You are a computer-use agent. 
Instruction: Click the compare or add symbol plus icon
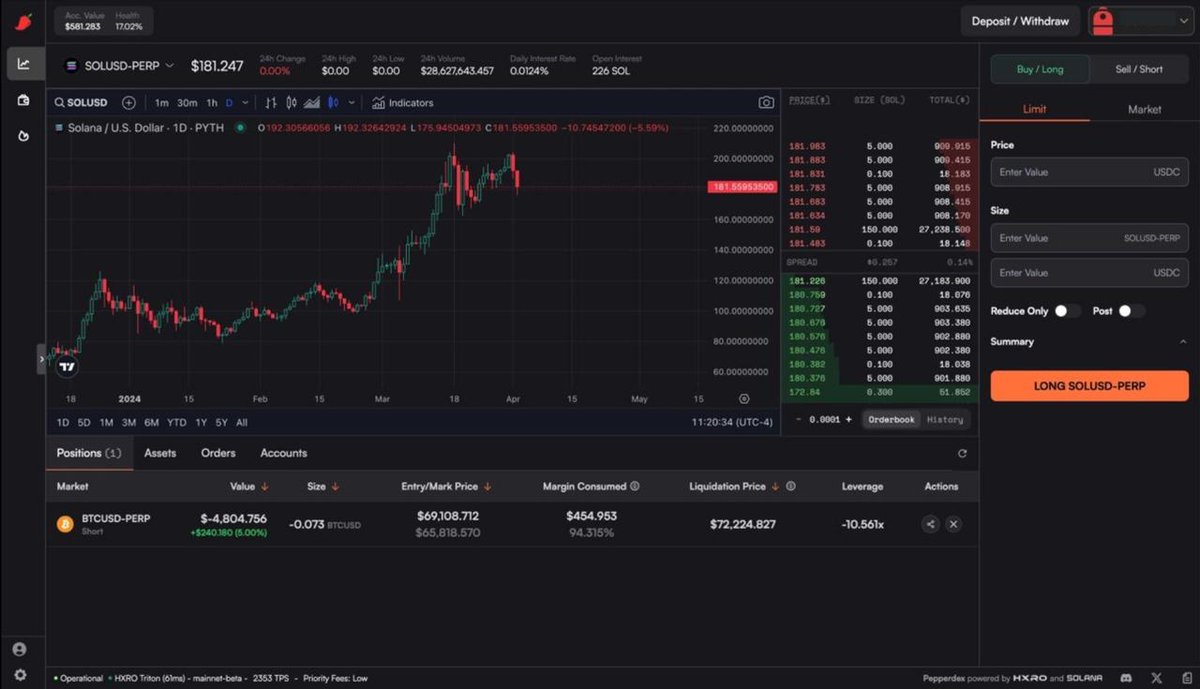tap(129, 102)
